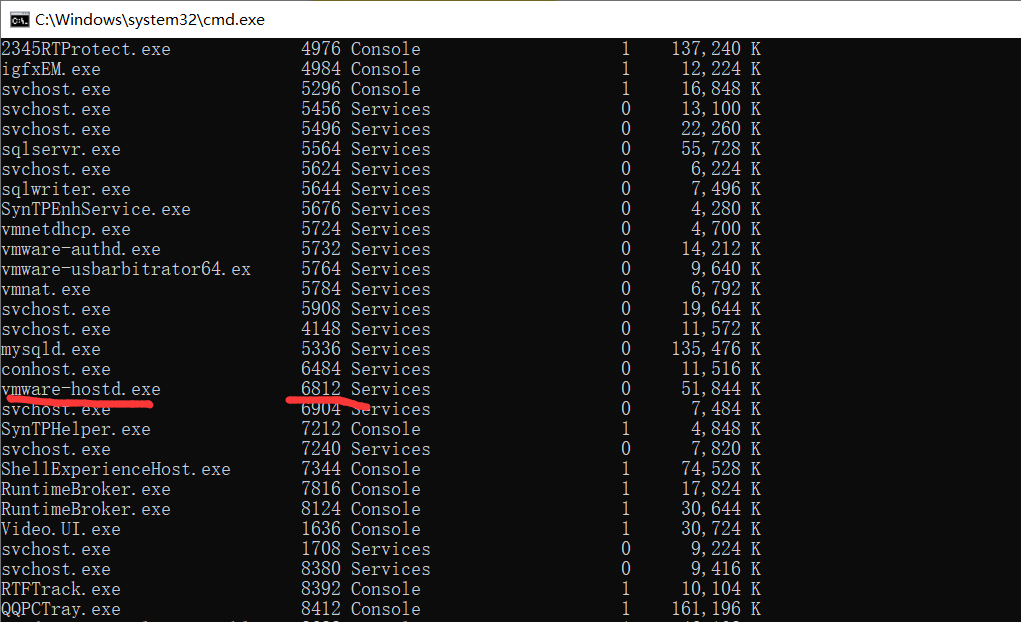Select the underlined vmware-hostd.exe name
The width and height of the screenshot is (1021, 622).
[x=81, y=389]
